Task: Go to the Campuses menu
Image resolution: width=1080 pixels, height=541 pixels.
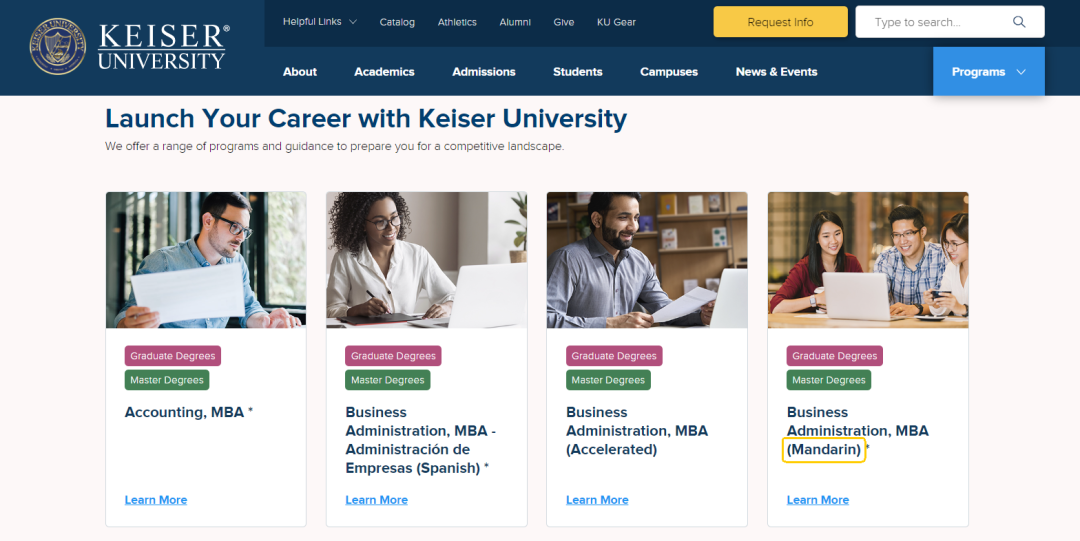Action: click(x=669, y=72)
